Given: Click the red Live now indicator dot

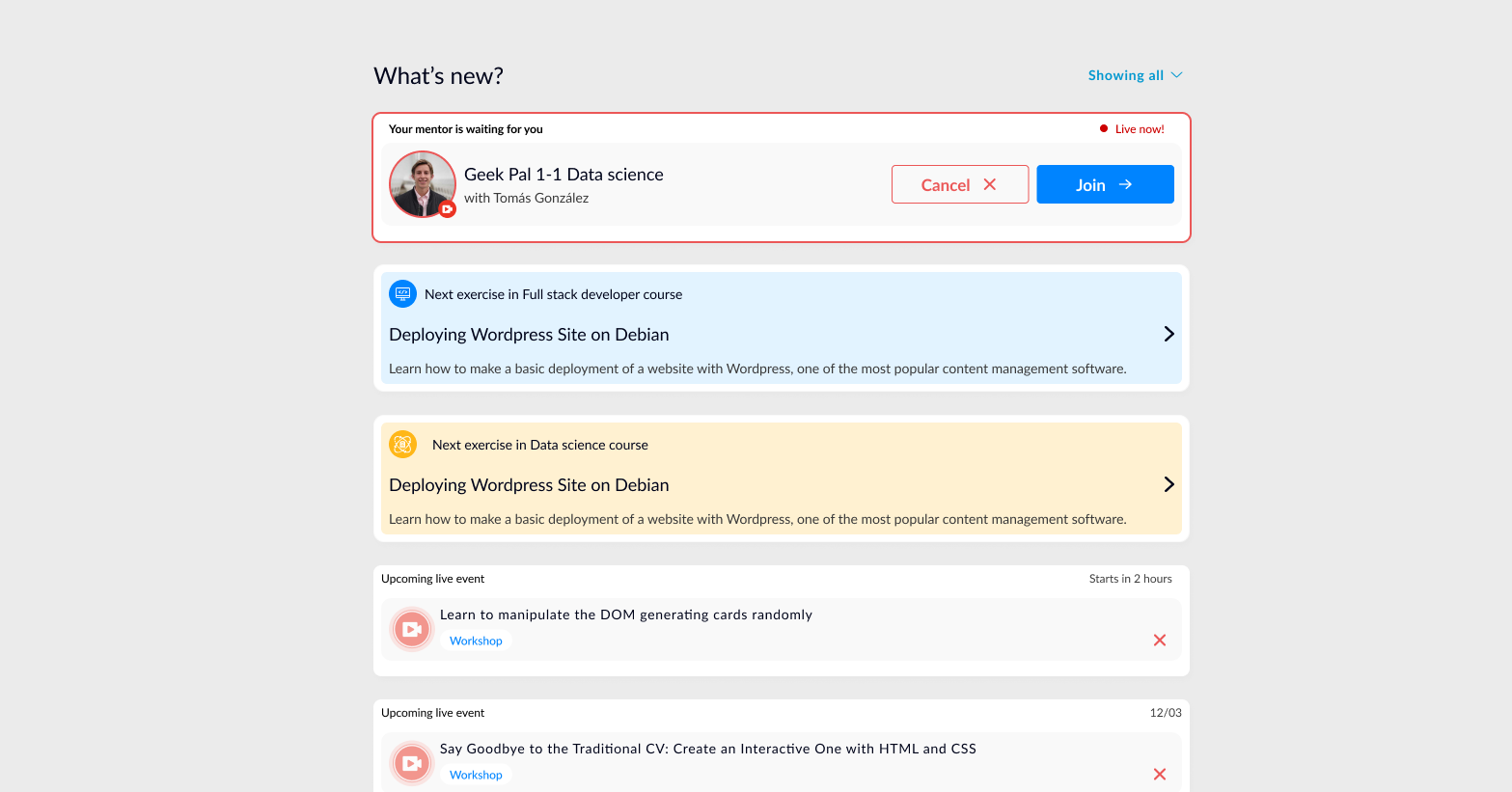Looking at the screenshot, I should (1104, 127).
